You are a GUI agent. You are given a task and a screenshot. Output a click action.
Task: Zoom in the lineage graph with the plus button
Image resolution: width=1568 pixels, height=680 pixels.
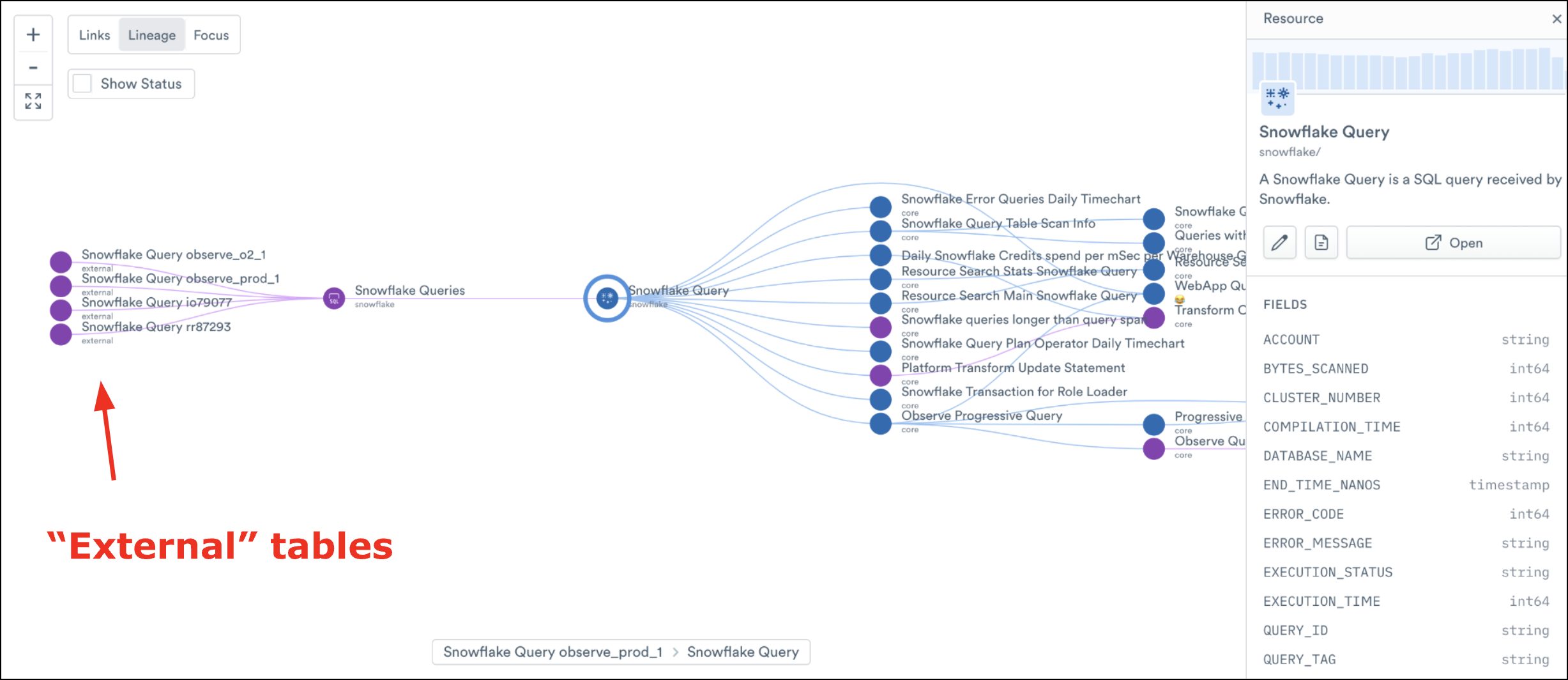(x=33, y=35)
